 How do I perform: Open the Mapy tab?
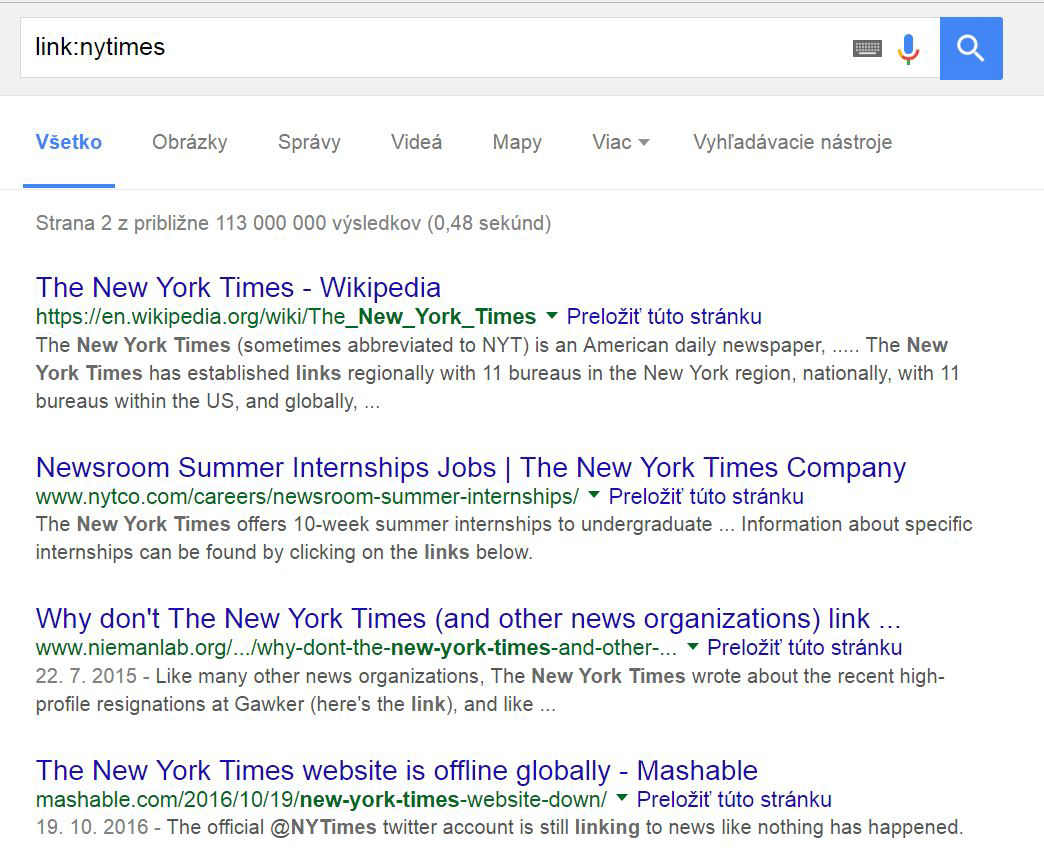tap(517, 142)
